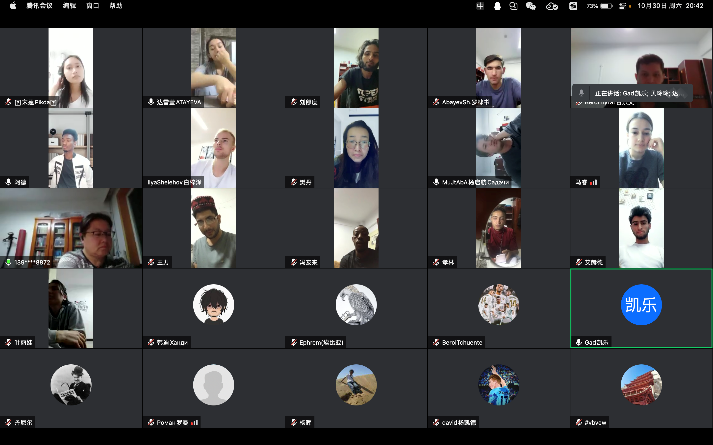Click the falcon avatar of Ephrem

coord(356,304)
